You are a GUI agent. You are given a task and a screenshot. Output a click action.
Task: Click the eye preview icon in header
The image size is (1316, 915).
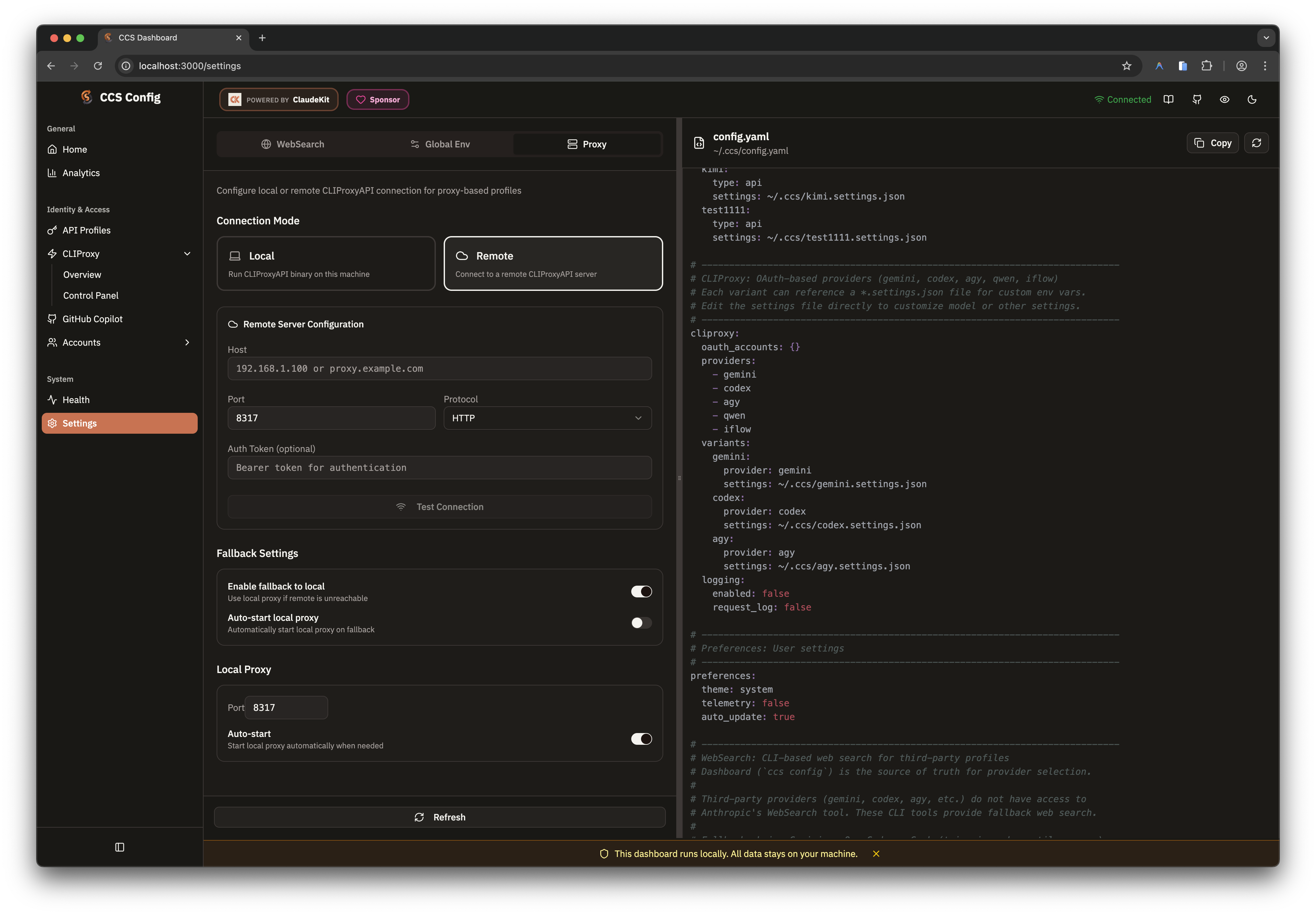pyautogui.click(x=1224, y=99)
